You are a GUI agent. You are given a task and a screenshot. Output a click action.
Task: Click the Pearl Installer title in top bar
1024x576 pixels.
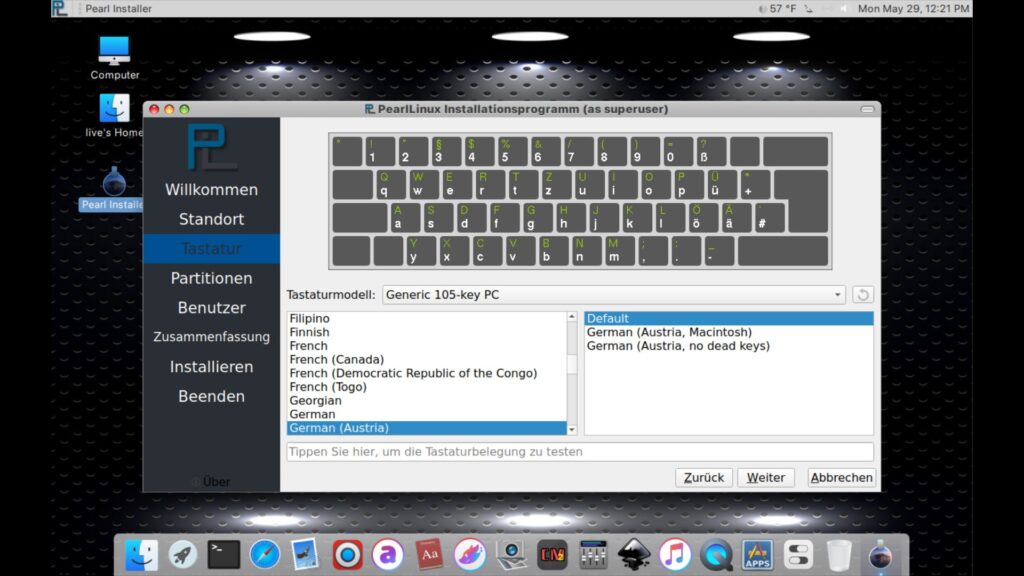pyautogui.click(x=118, y=8)
